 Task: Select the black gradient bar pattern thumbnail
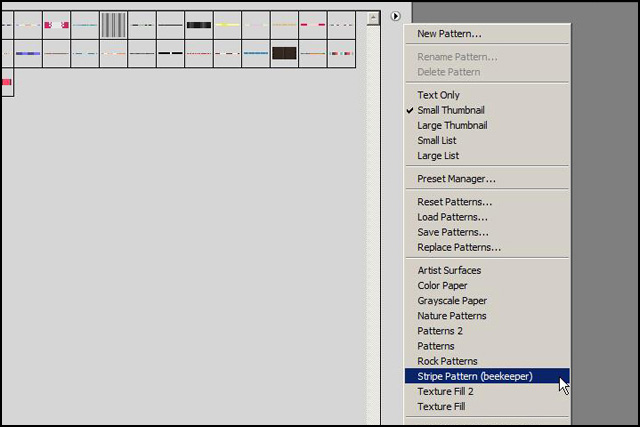pyautogui.click(x=199, y=24)
